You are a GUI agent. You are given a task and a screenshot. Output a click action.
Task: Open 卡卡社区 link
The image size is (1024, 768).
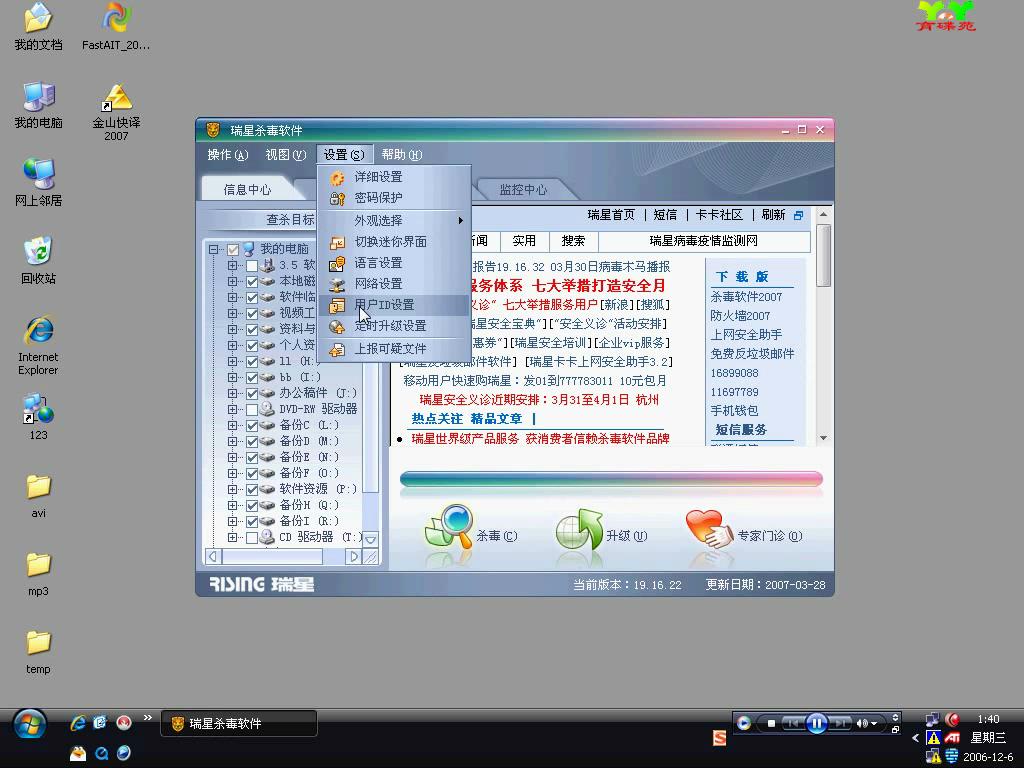(719, 215)
